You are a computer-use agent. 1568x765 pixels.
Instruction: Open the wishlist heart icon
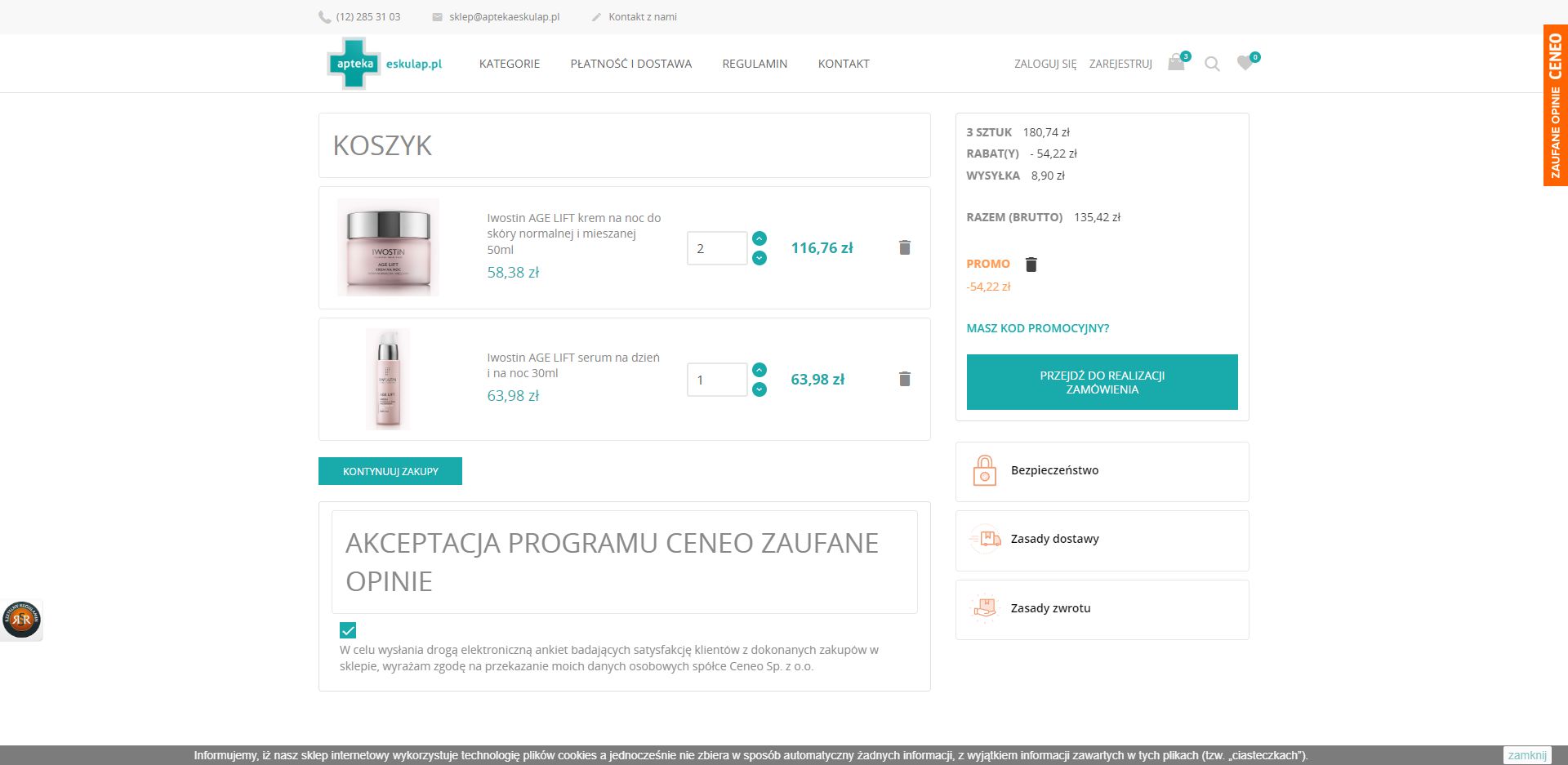tap(1245, 63)
